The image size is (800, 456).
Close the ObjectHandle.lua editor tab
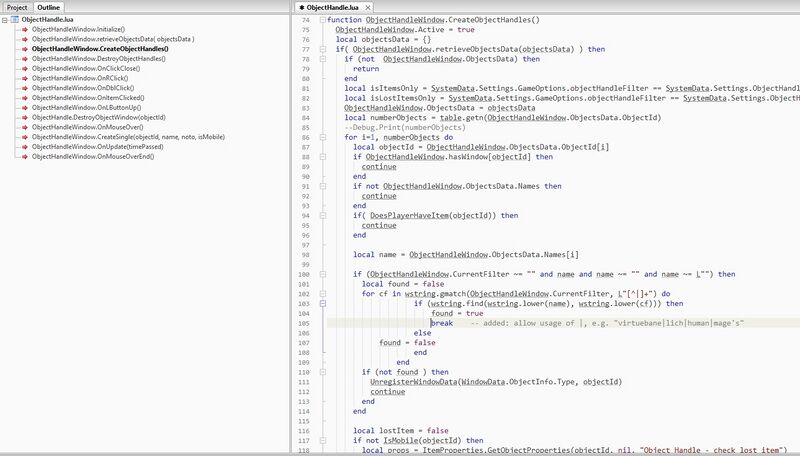click(x=367, y=8)
